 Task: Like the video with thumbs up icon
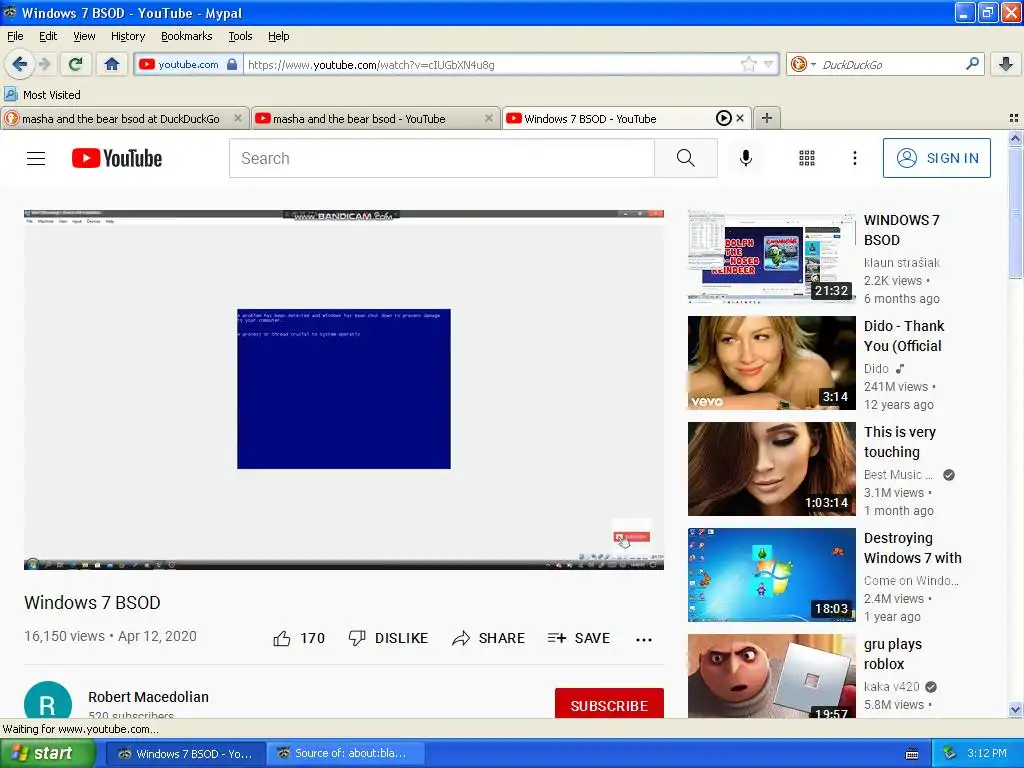point(282,639)
